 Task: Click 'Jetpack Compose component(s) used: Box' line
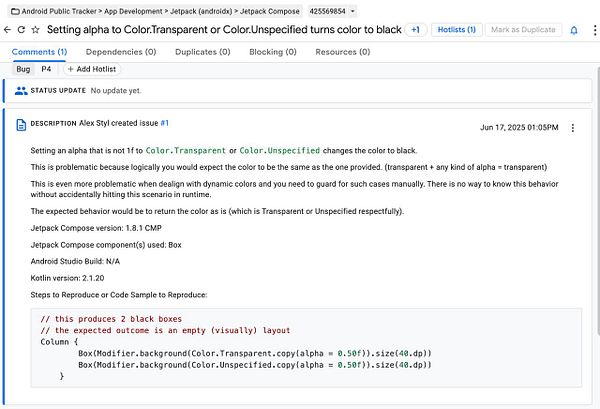[x=106, y=245]
